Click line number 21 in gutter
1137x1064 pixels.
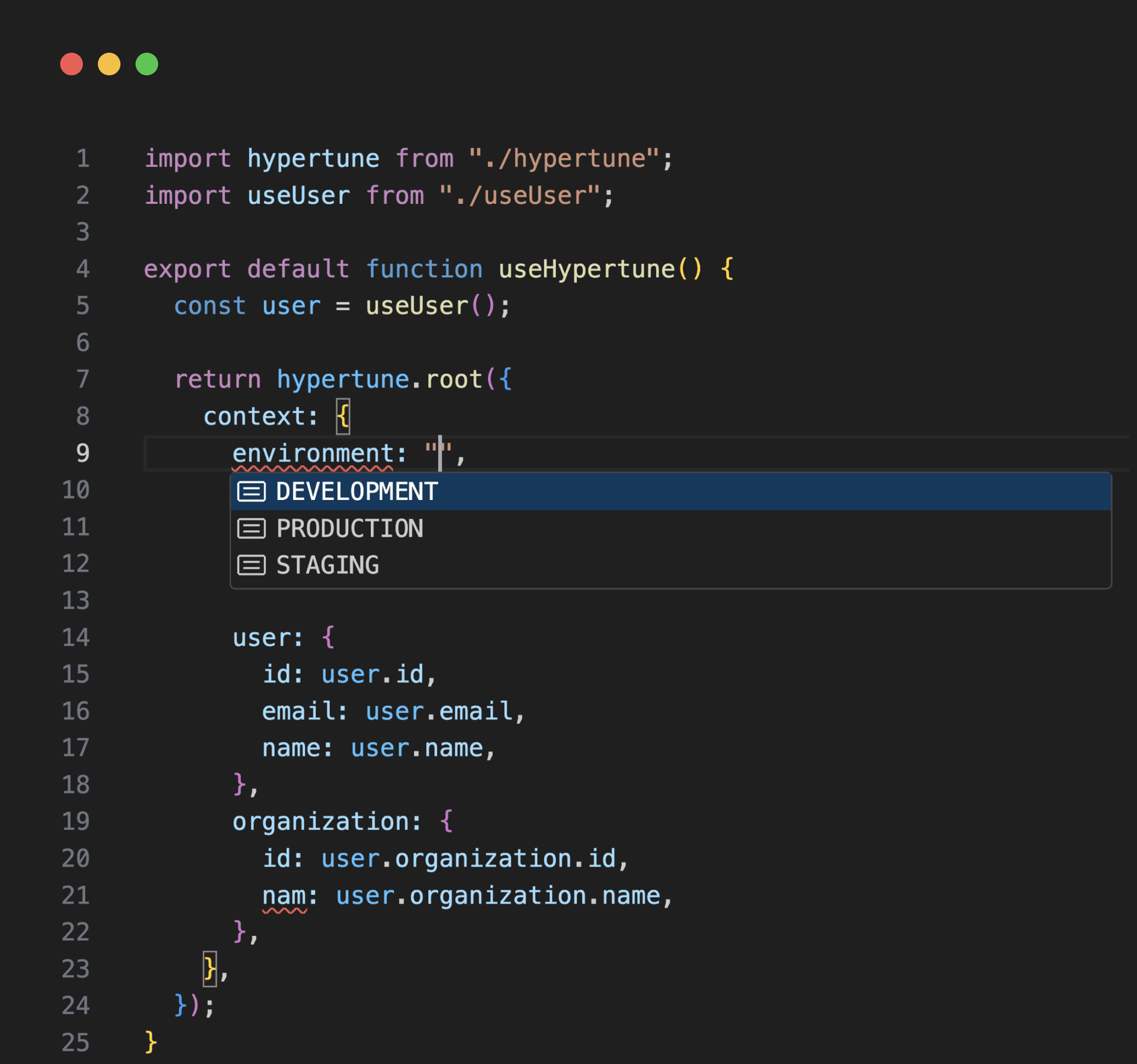pyautogui.click(x=76, y=895)
